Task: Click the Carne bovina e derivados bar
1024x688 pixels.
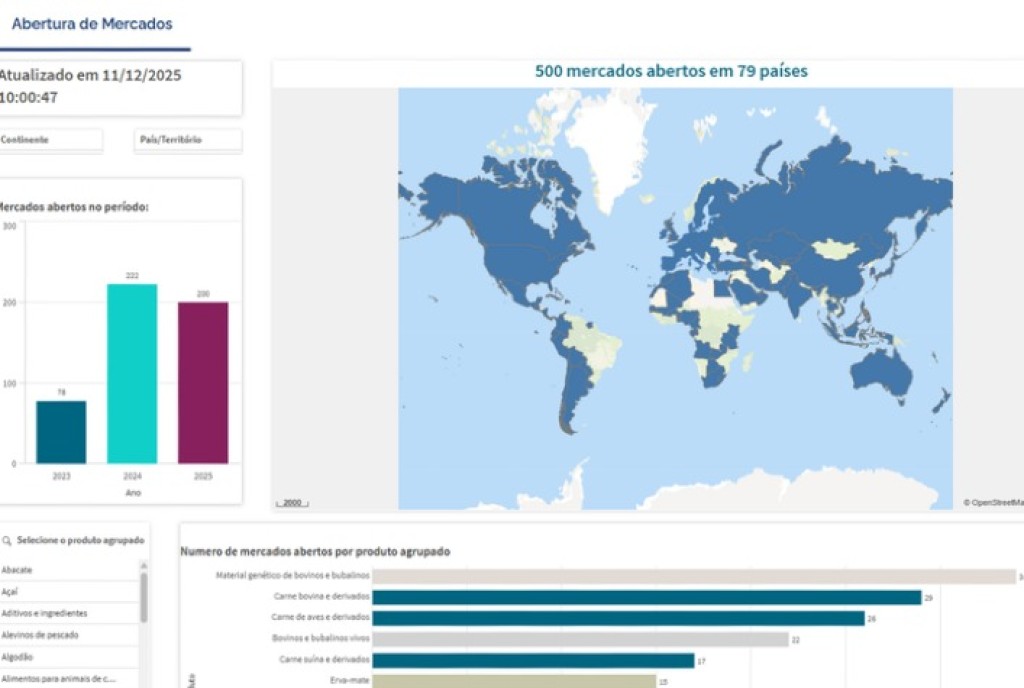Action: click(646, 597)
